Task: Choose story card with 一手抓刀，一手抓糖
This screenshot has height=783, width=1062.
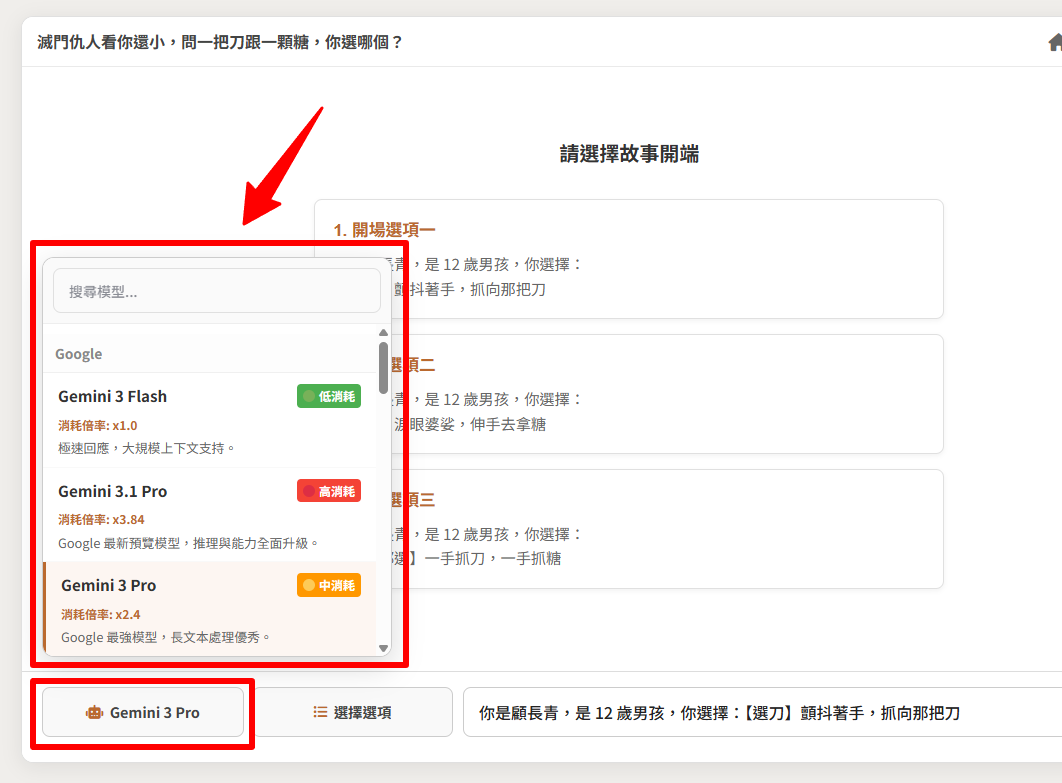Action: pyautogui.click(x=629, y=529)
